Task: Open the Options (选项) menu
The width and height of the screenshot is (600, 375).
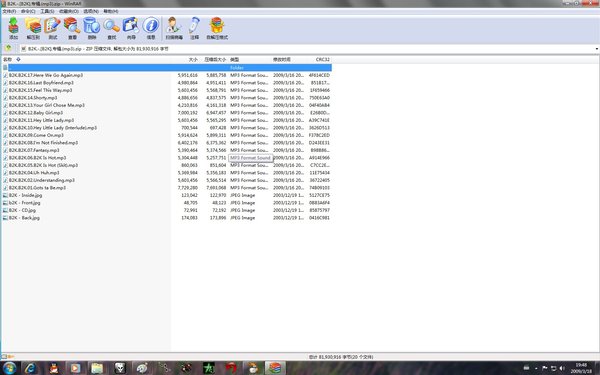Action: point(91,11)
